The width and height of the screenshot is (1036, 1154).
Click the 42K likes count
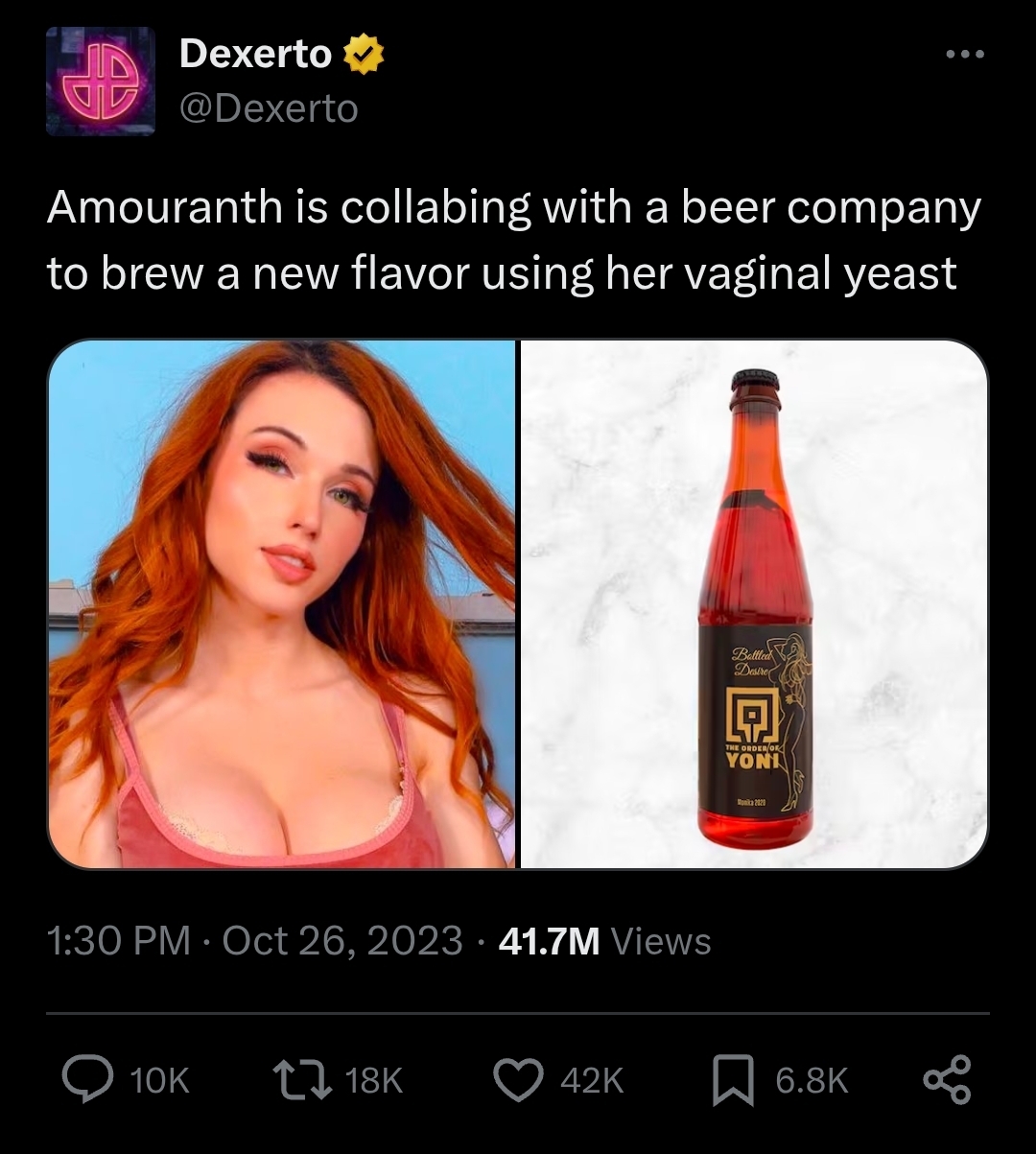(x=591, y=1081)
